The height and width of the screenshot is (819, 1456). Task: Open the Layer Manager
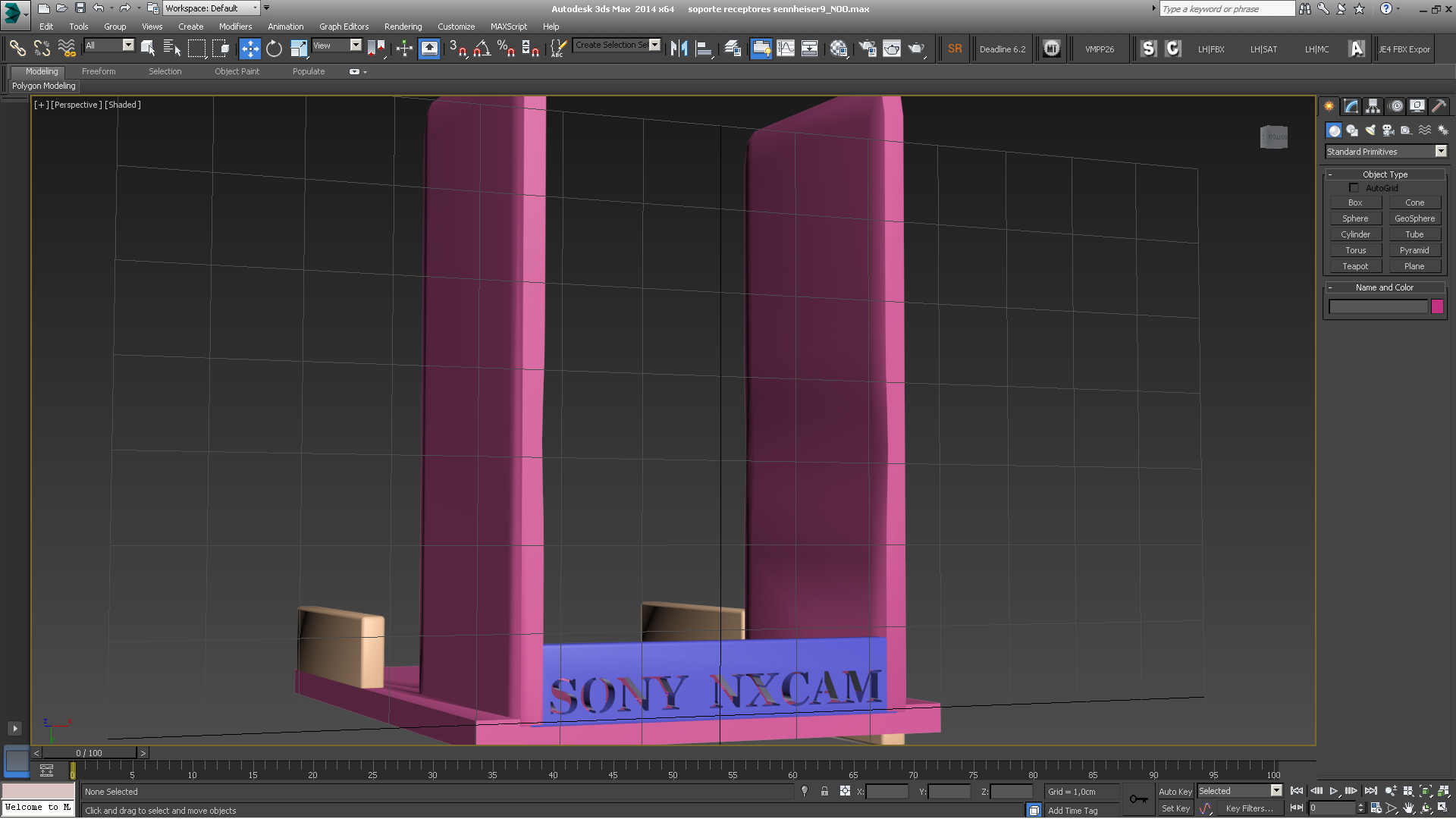click(733, 49)
